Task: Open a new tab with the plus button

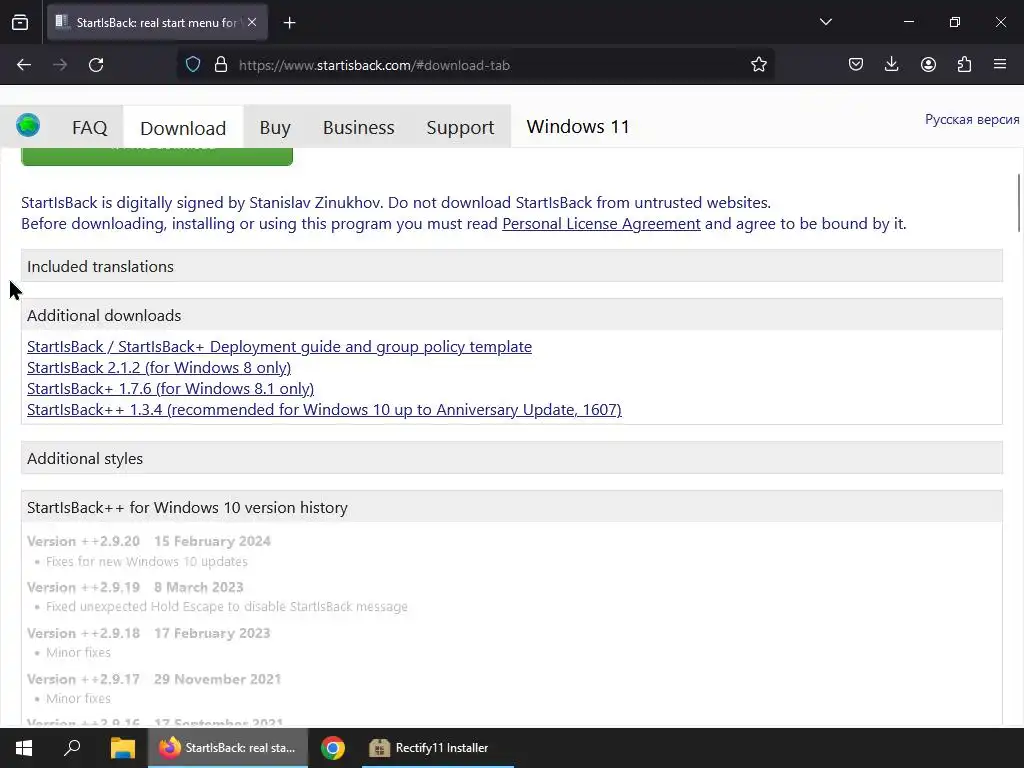Action: point(289,23)
